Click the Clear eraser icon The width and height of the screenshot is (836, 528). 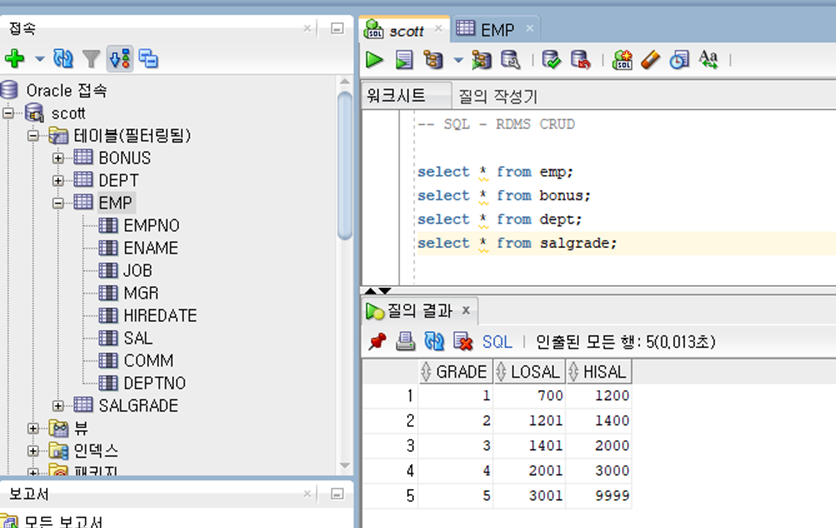[650, 60]
